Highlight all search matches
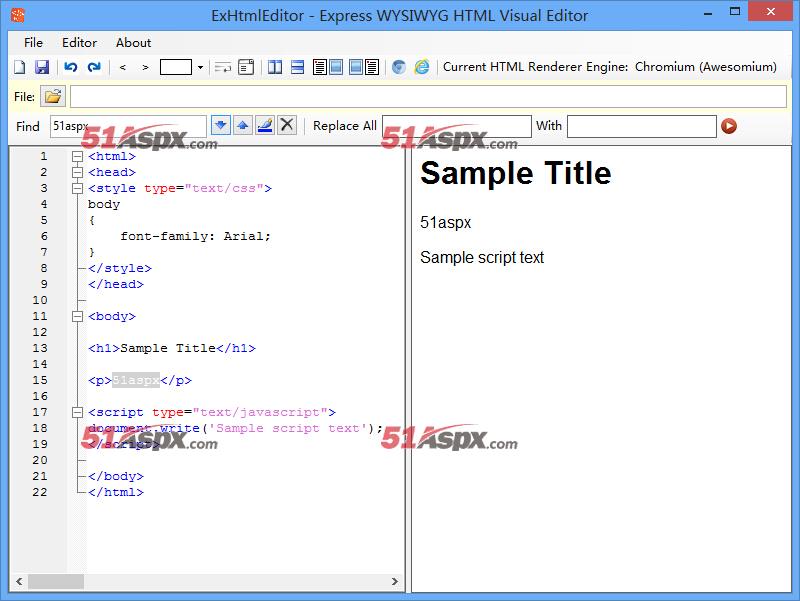 [265, 126]
